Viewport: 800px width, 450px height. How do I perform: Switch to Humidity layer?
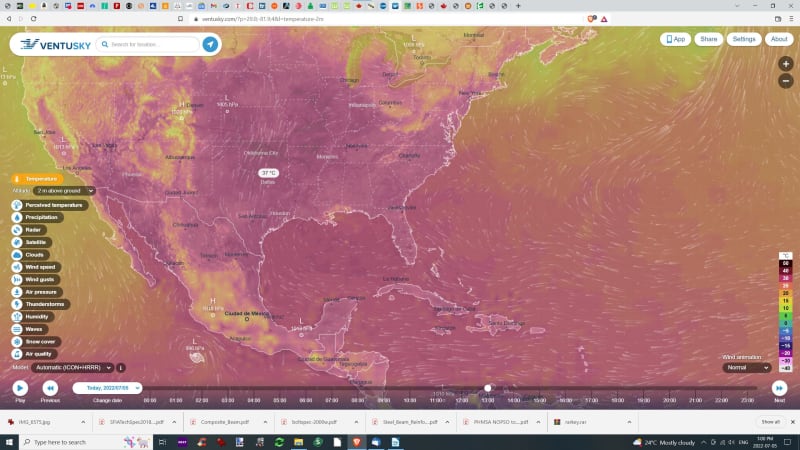pyautogui.click(x=33, y=317)
